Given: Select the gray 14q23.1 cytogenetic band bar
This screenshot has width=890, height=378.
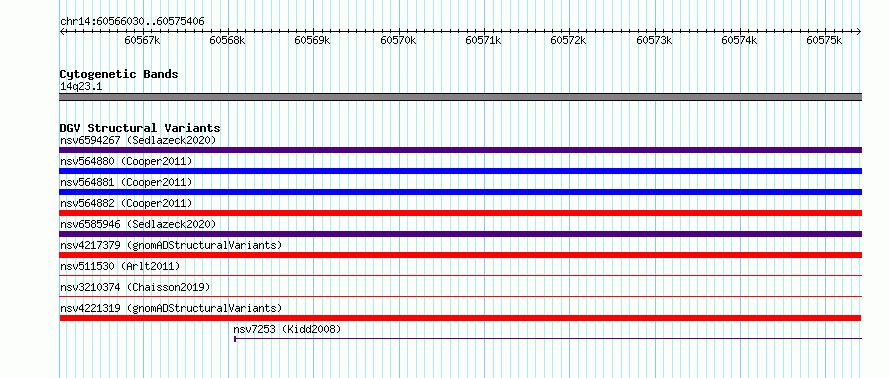Looking at the screenshot, I should [x=460, y=97].
